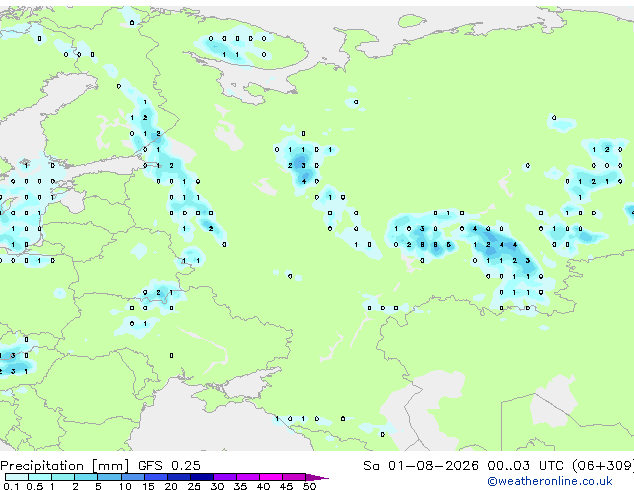634x490 pixels.
Task: Click legend label "0.1"
Action: click(11, 486)
